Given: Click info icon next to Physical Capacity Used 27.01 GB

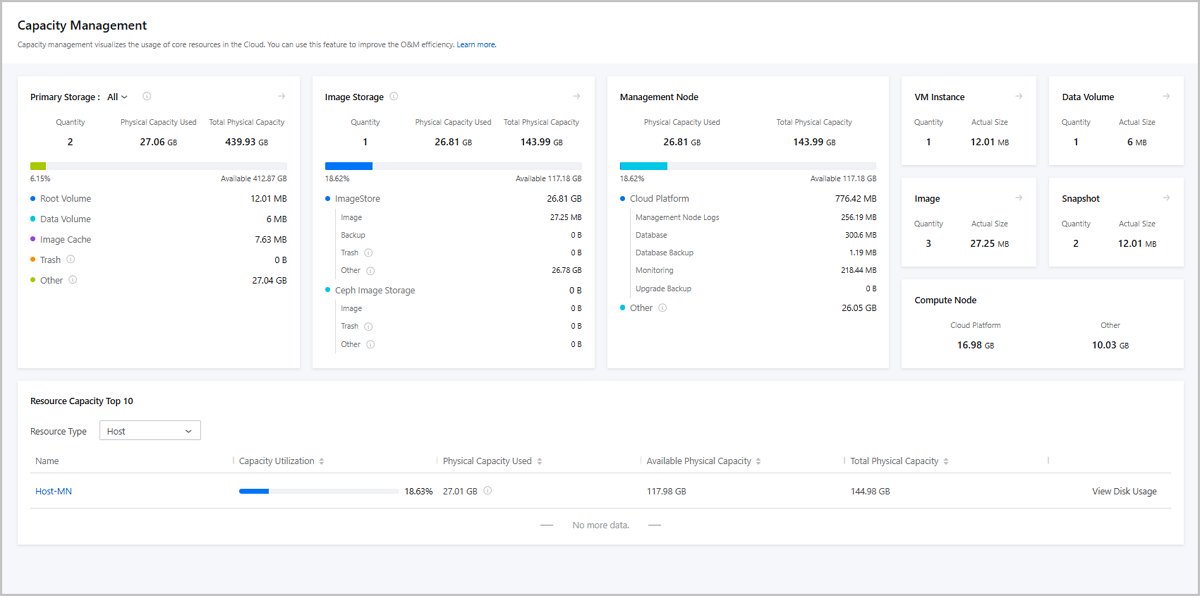Looking at the screenshot, I should pos(488,491).
